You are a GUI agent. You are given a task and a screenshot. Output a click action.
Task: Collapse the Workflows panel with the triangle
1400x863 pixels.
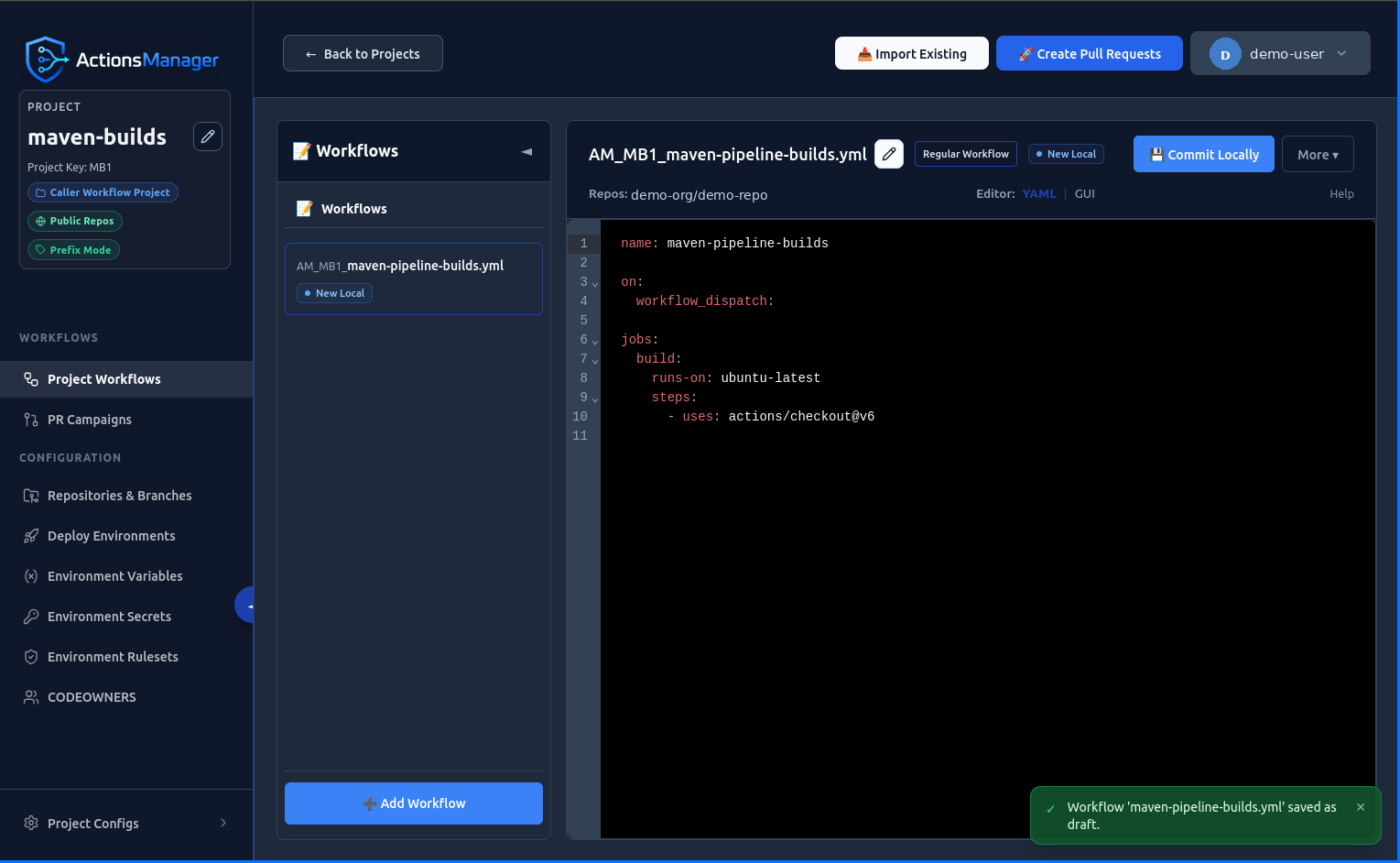(526, 151)
